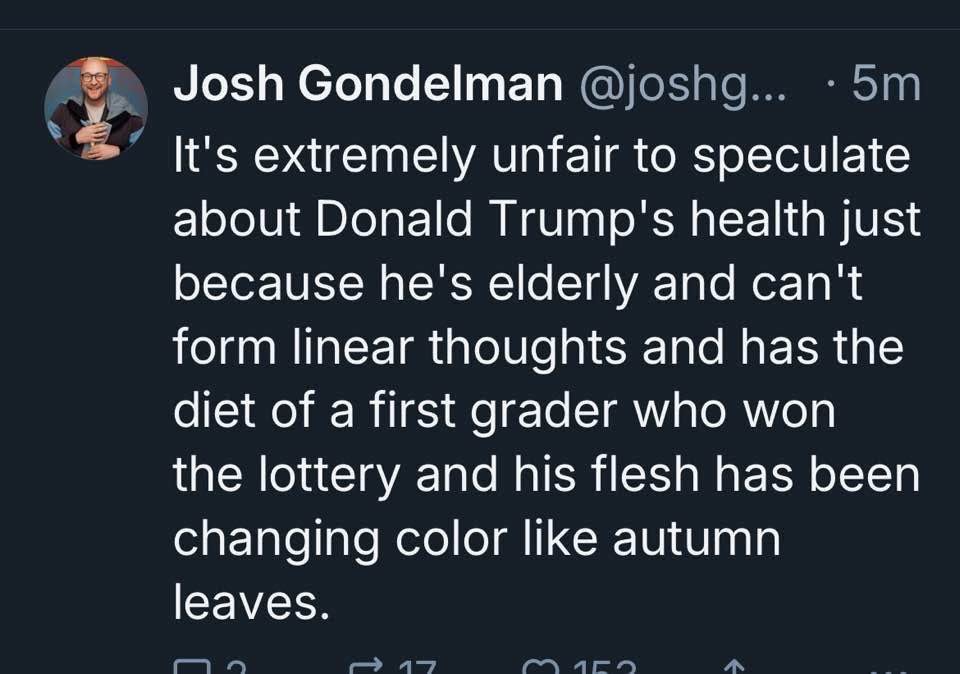
Task: Click the like count next to heart
Action: pos(600,668)
